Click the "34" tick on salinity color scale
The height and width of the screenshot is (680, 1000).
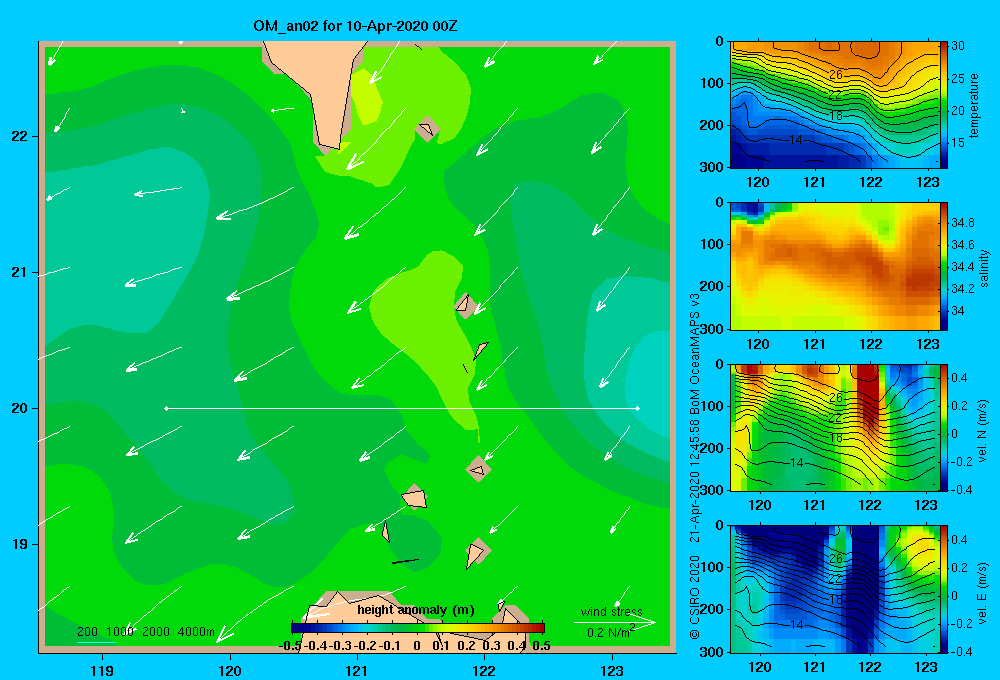coord(958,311)
